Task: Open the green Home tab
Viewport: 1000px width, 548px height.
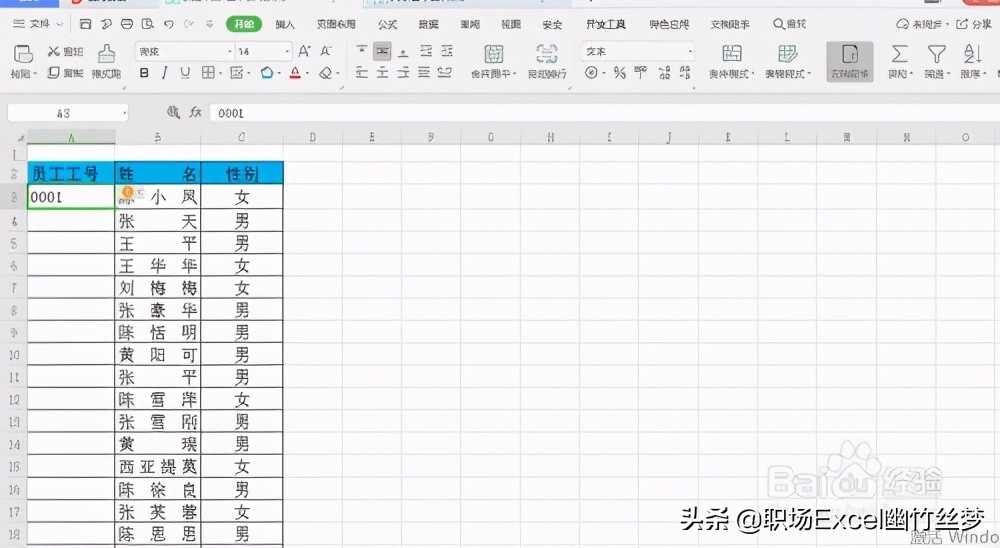Action: [x=244, y=24]
